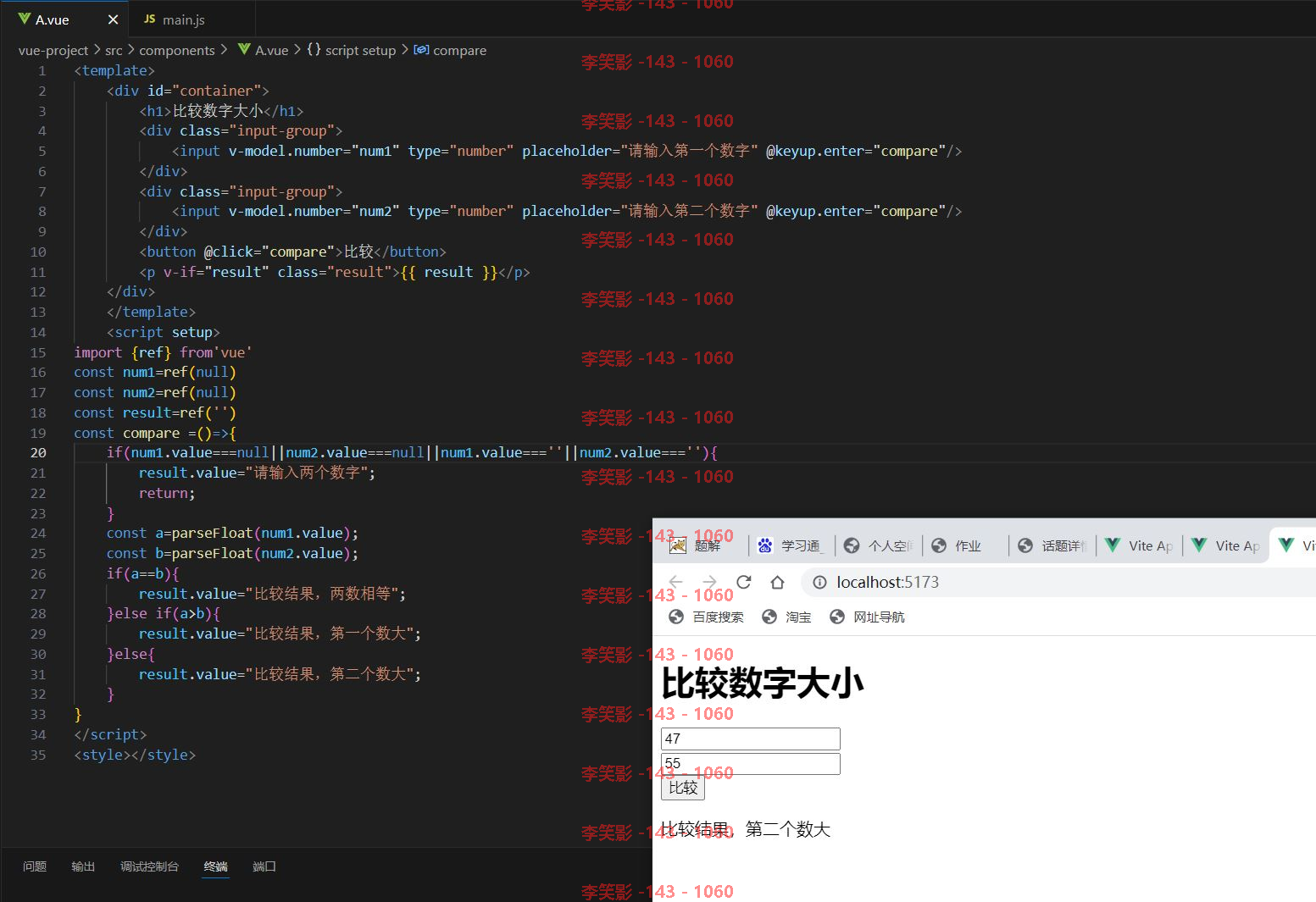
Task: Click the <p v-if="result"> code line
Action: click(335, 272)
